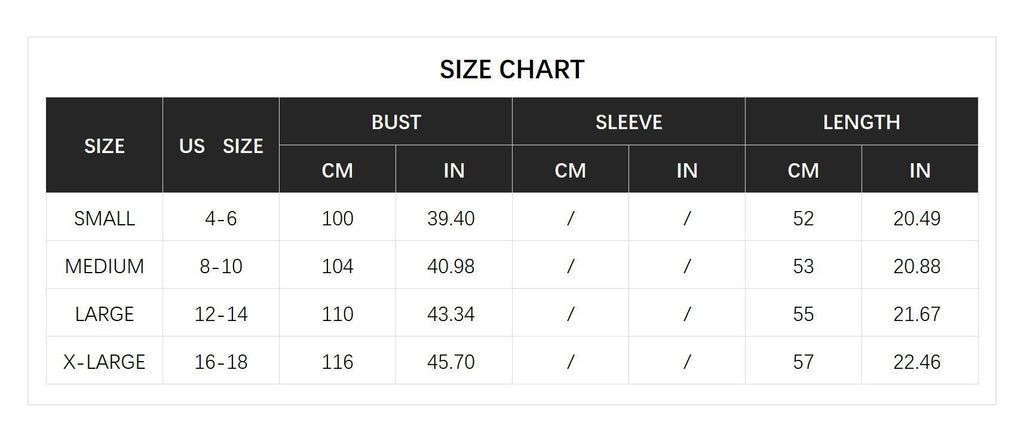Click the 22.46 length inches value
Viewport: 1024px width, 434px height.
(917, 362)
